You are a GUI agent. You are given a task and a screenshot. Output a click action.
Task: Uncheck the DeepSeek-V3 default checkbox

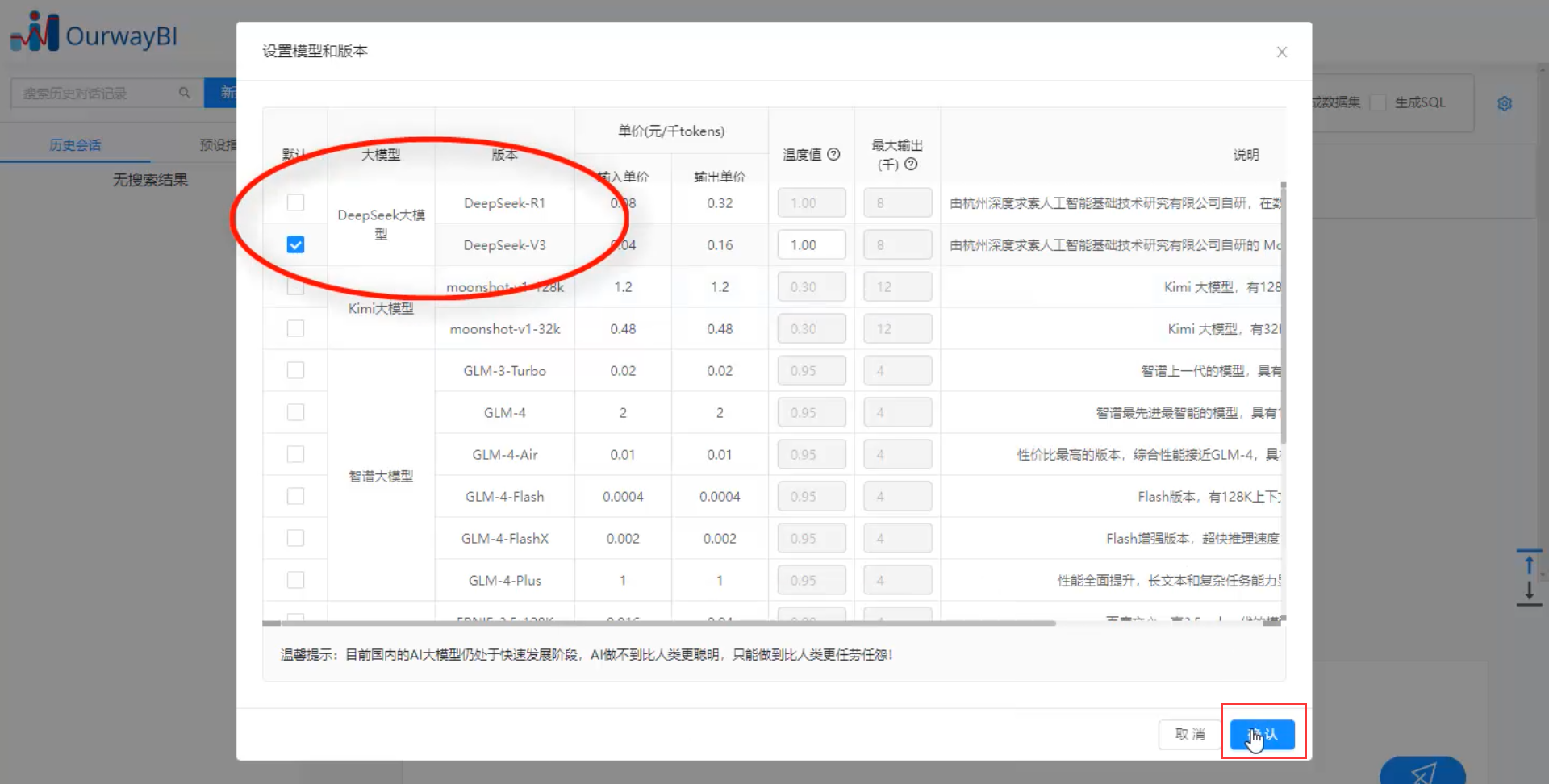pyautogui.click(x=296, y=244)
